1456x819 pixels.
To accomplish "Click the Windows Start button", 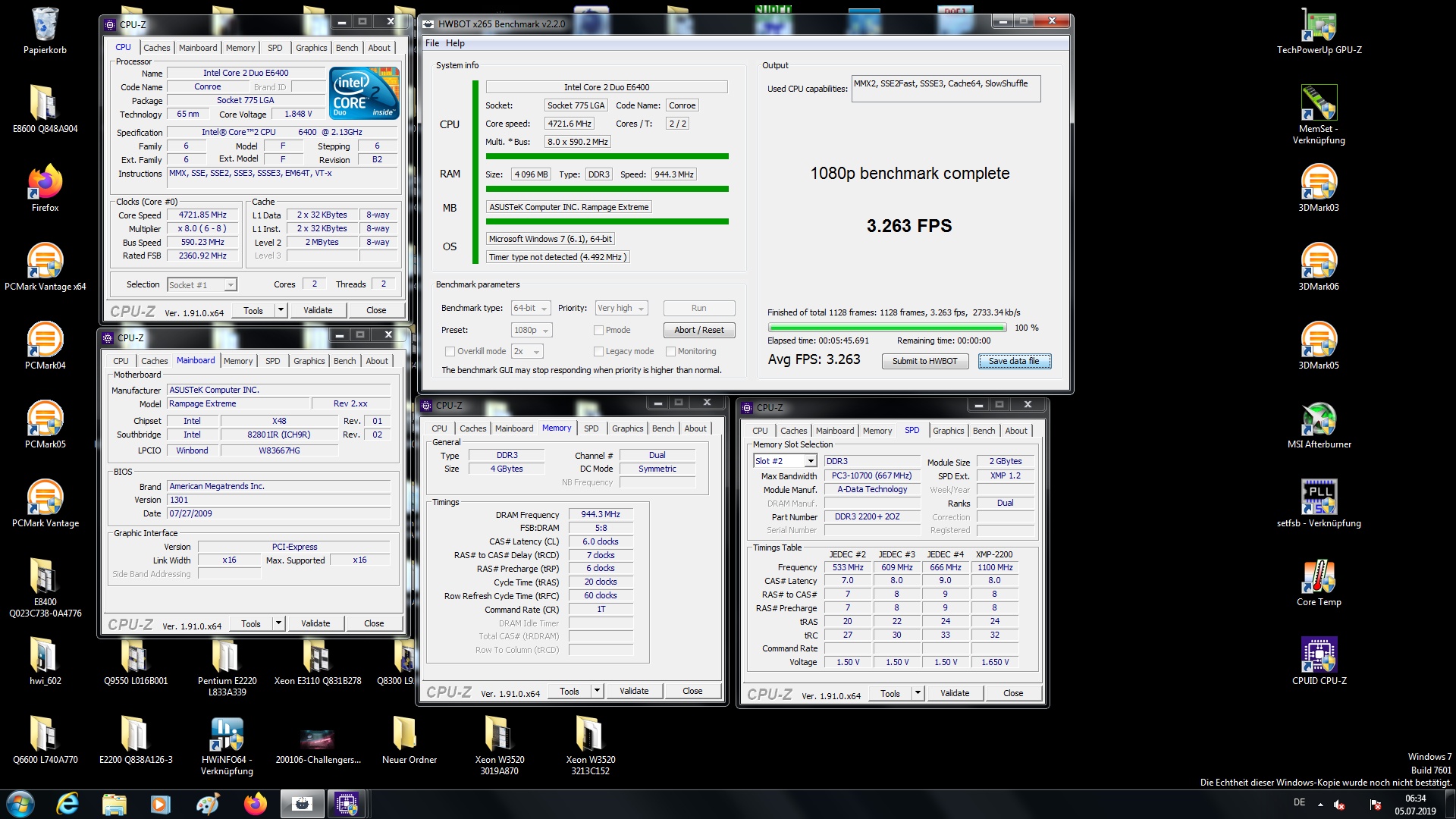I will [x=20, y=804].
